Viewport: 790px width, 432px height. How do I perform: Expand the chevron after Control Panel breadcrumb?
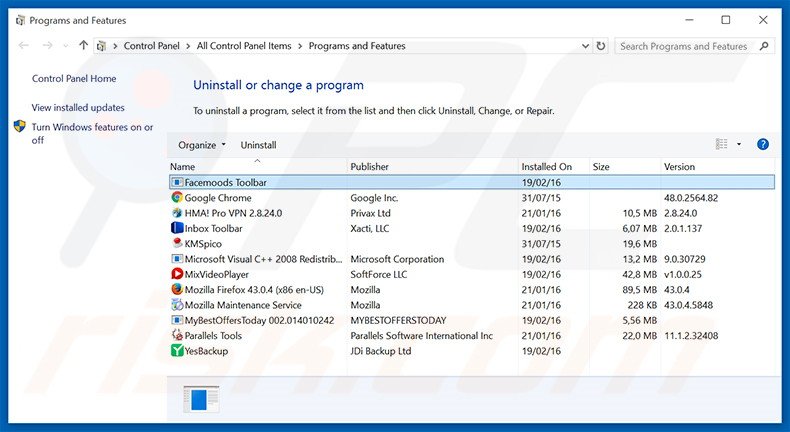(x=188, y=46)
